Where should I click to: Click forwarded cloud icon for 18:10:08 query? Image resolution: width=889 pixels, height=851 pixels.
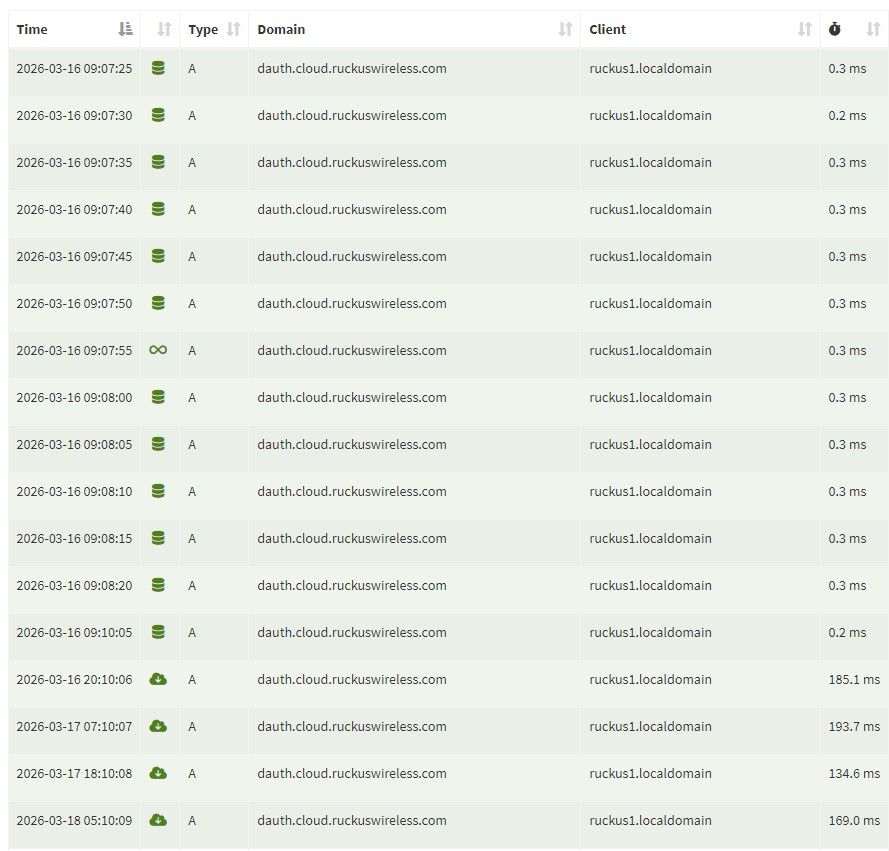tap(158, 773)
